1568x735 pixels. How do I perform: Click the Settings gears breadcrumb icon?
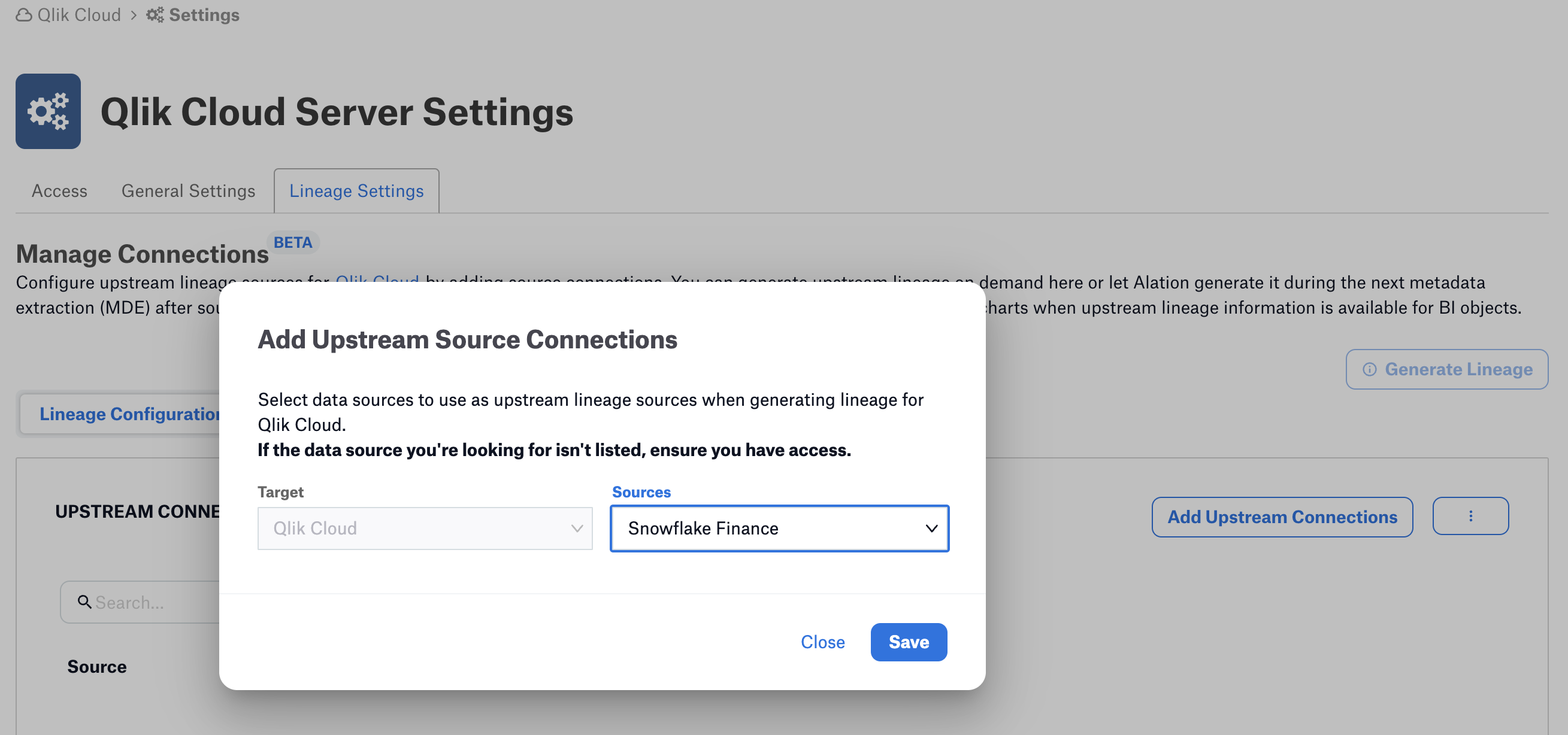(155, 14)
